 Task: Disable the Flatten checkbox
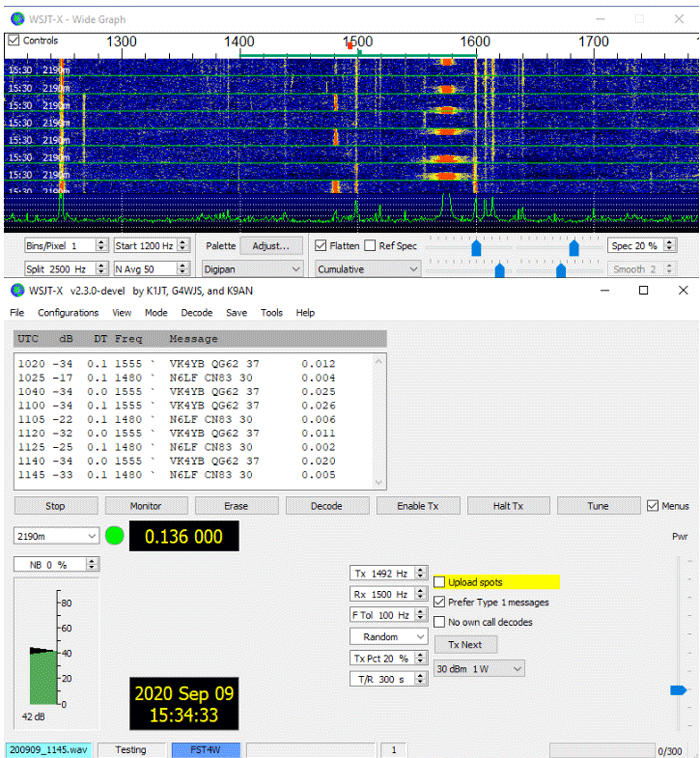tap(320, 246)
